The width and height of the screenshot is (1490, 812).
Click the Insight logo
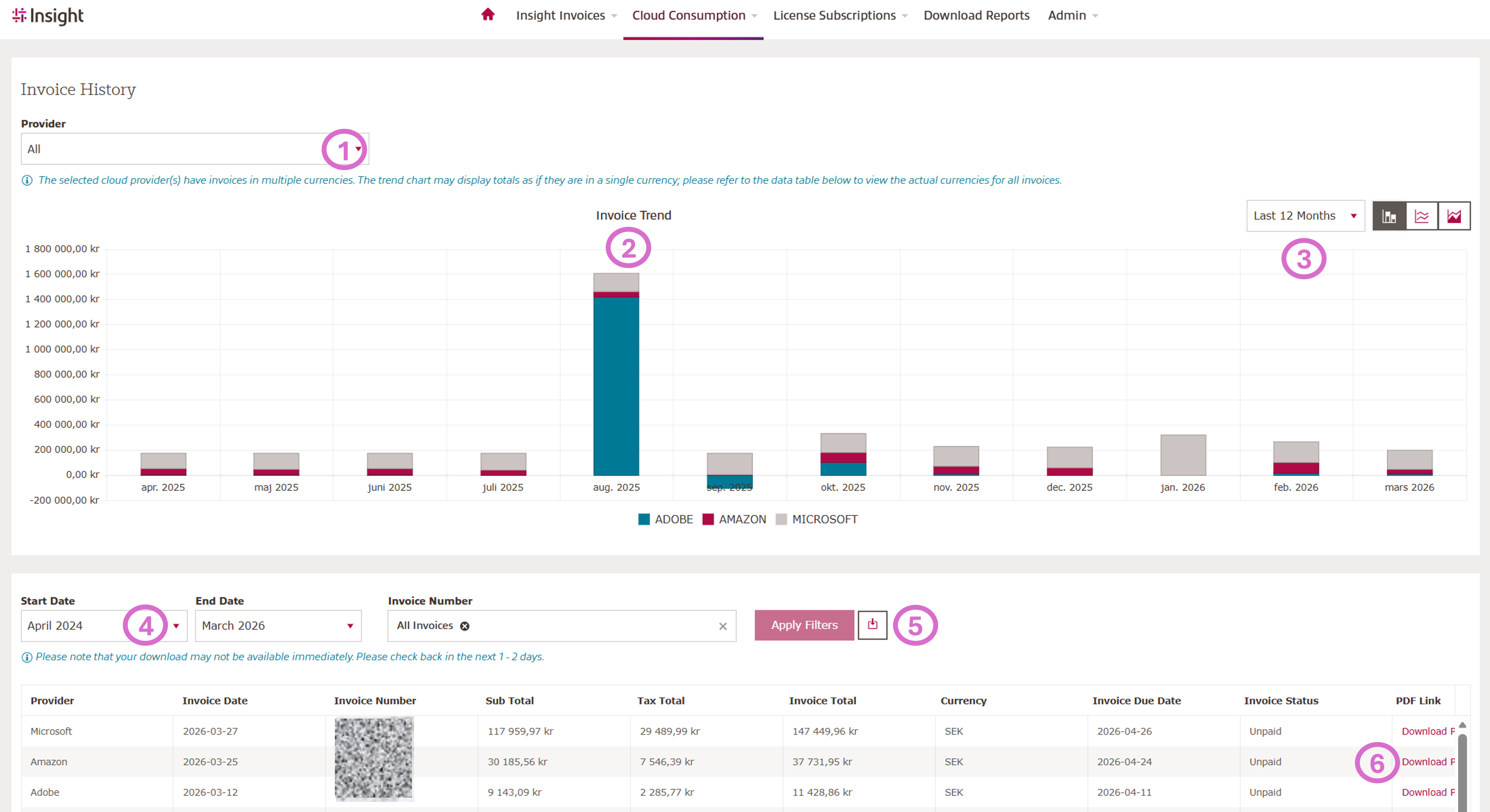click(48, 16)
